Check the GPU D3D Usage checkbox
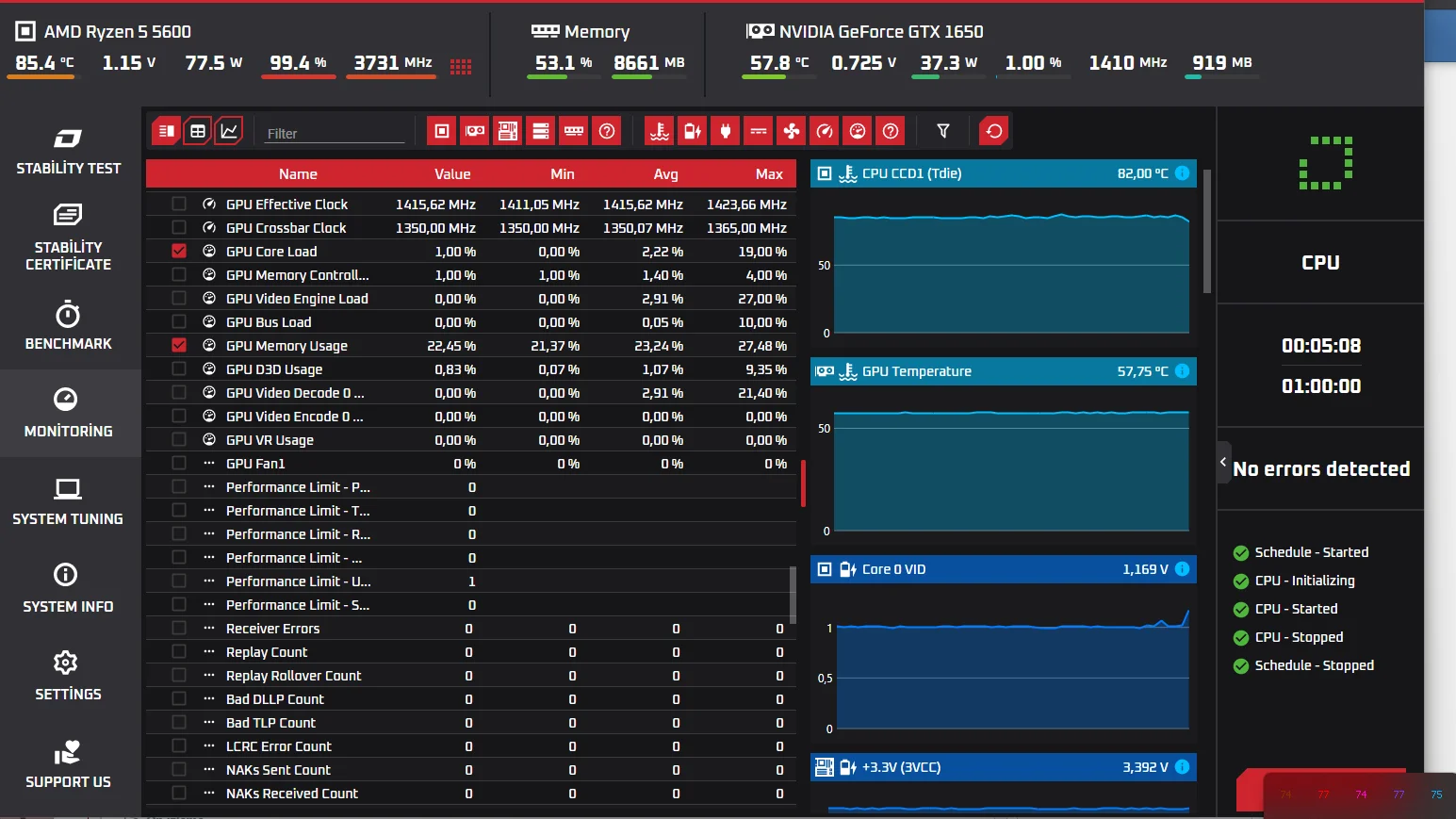1456x819 pixels. 179,369
